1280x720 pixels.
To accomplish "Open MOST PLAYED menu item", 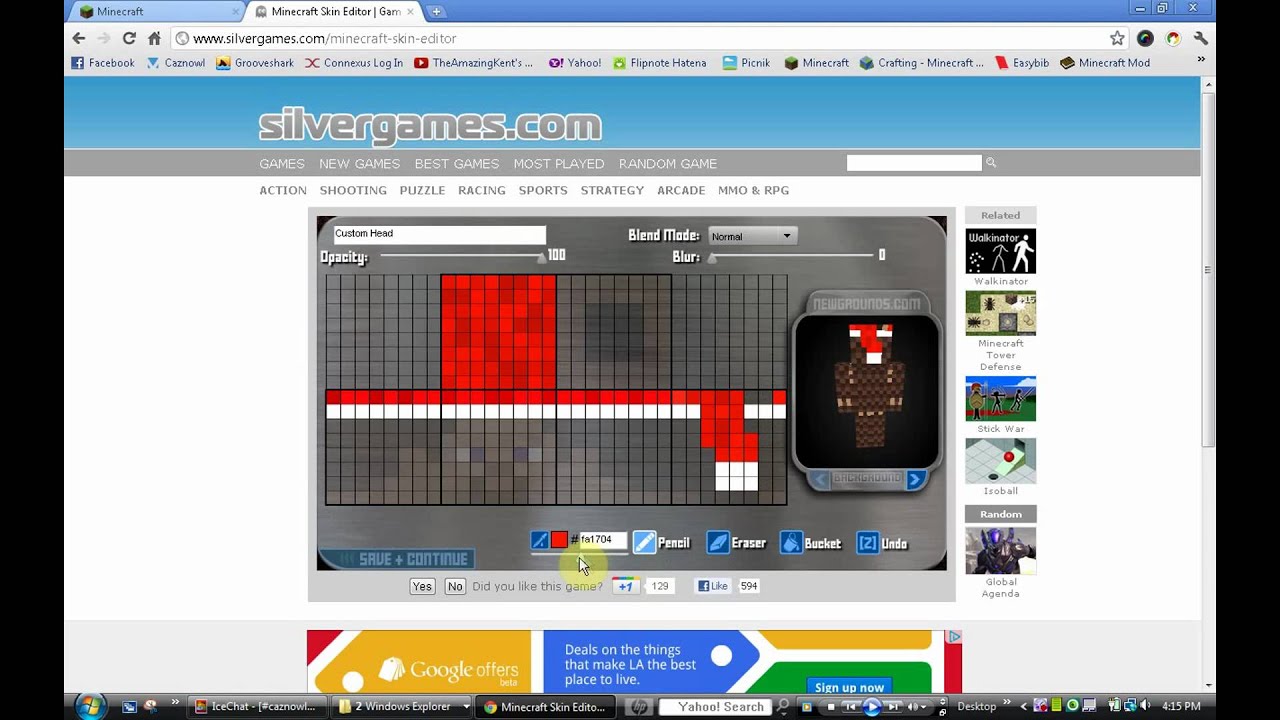I will (559, 164).
